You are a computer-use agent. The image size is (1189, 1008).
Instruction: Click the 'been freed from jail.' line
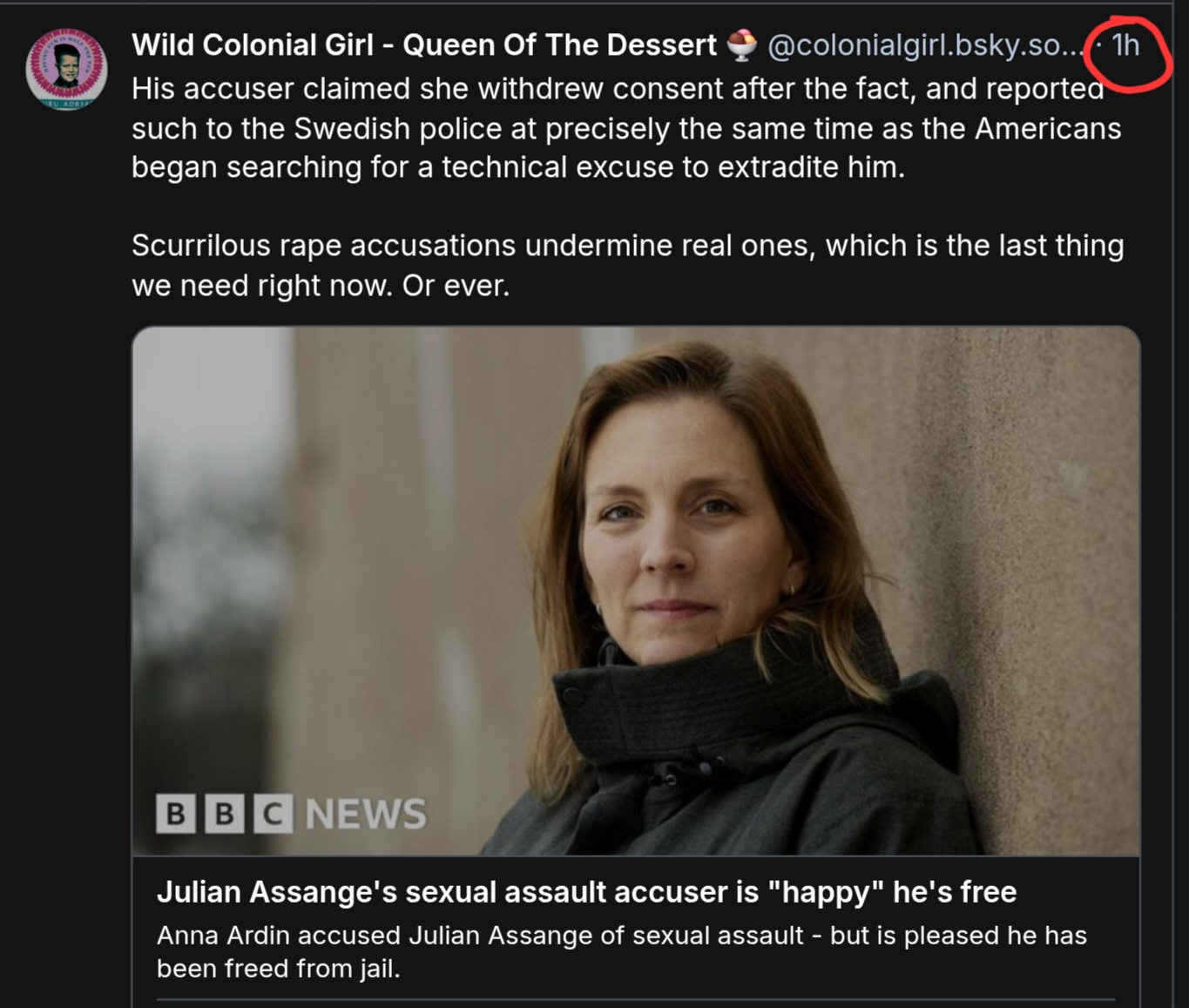click(x=278, y=968)
